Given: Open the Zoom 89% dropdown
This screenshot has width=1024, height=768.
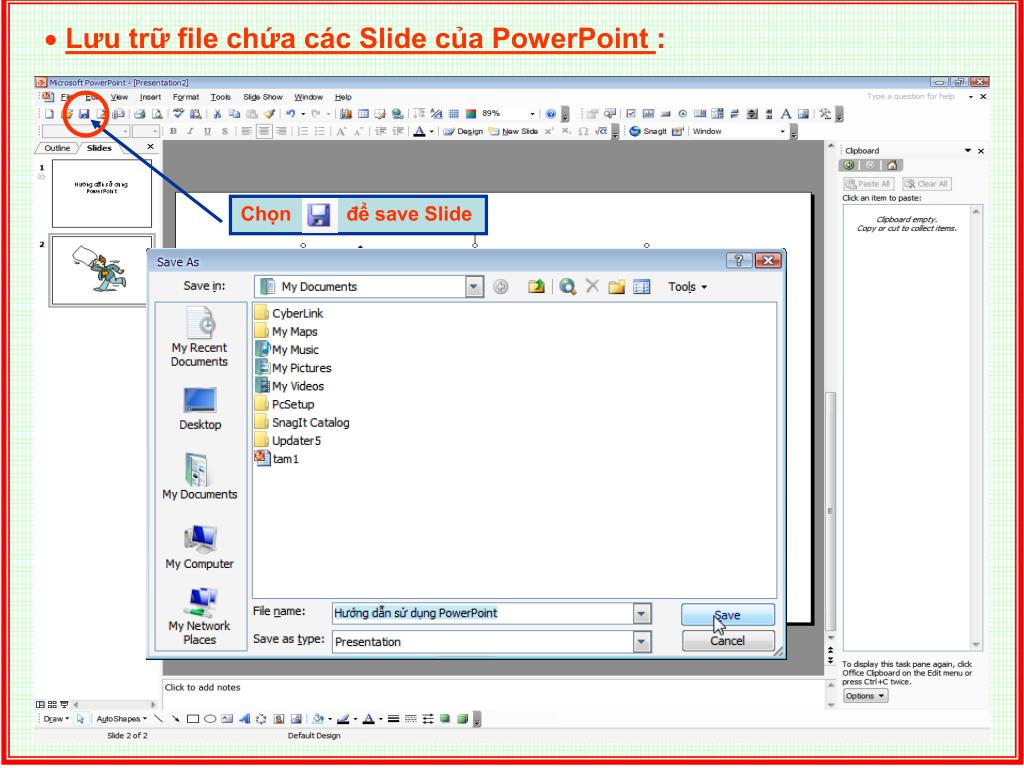Looking at the screenshot, I should 532,114.
